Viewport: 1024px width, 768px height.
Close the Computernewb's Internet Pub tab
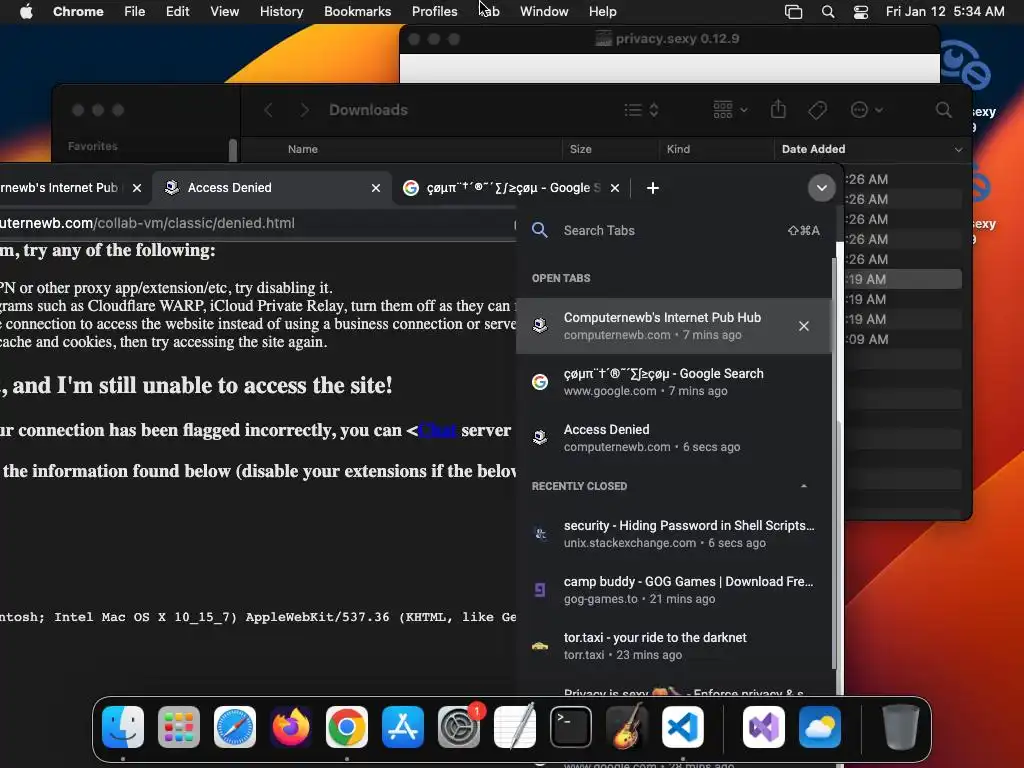click(136, 188)
